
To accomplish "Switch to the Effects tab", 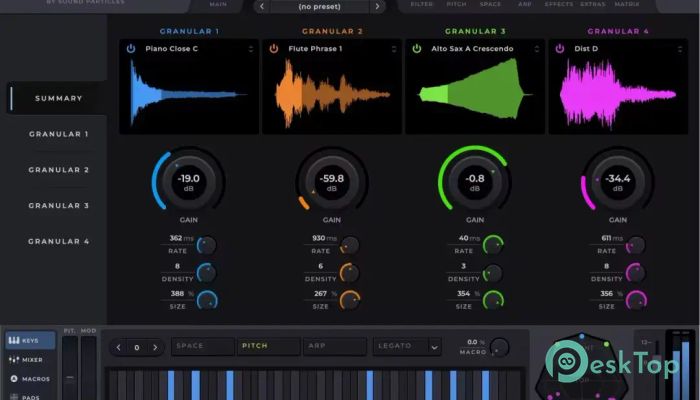I will coord(559,4).
